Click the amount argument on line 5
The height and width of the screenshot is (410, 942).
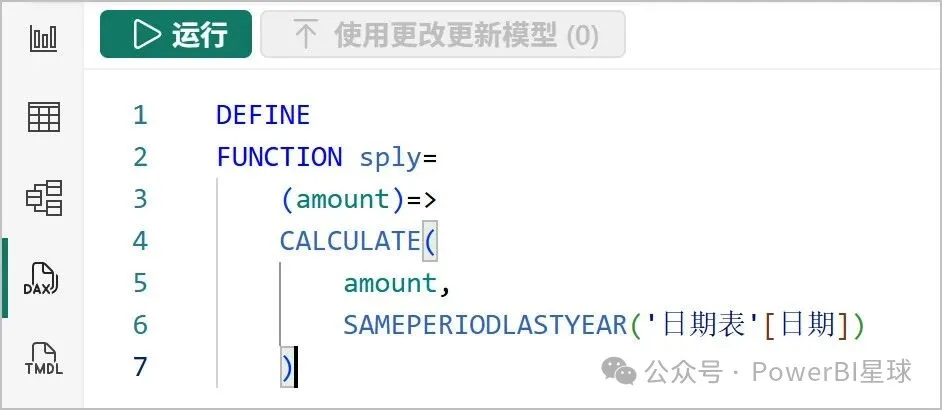click(390, 283)
